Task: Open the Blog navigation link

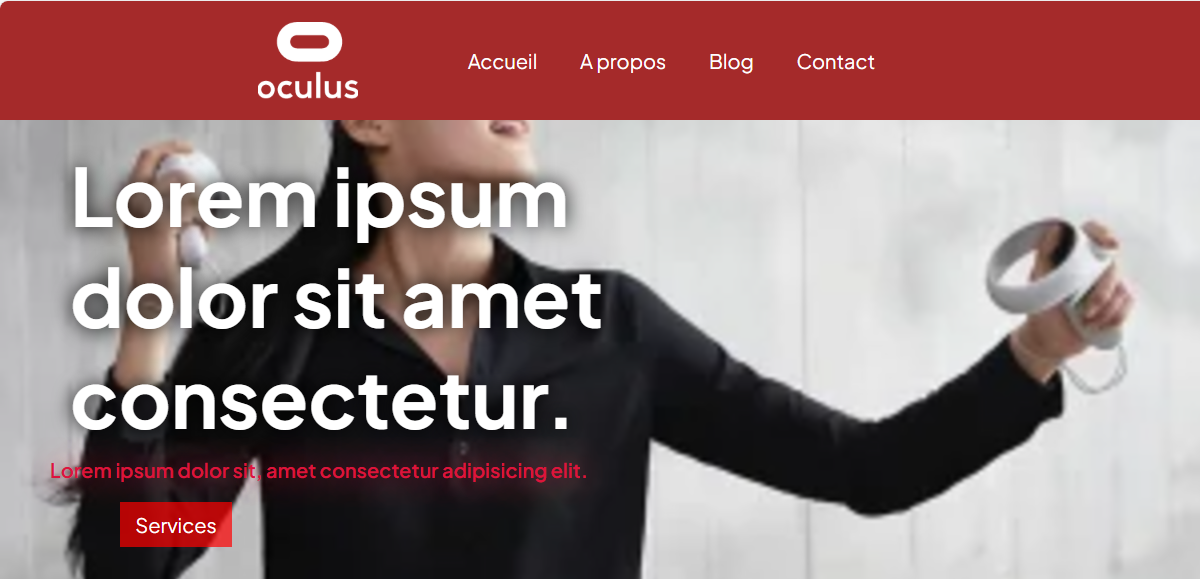Action: point(731,62)
